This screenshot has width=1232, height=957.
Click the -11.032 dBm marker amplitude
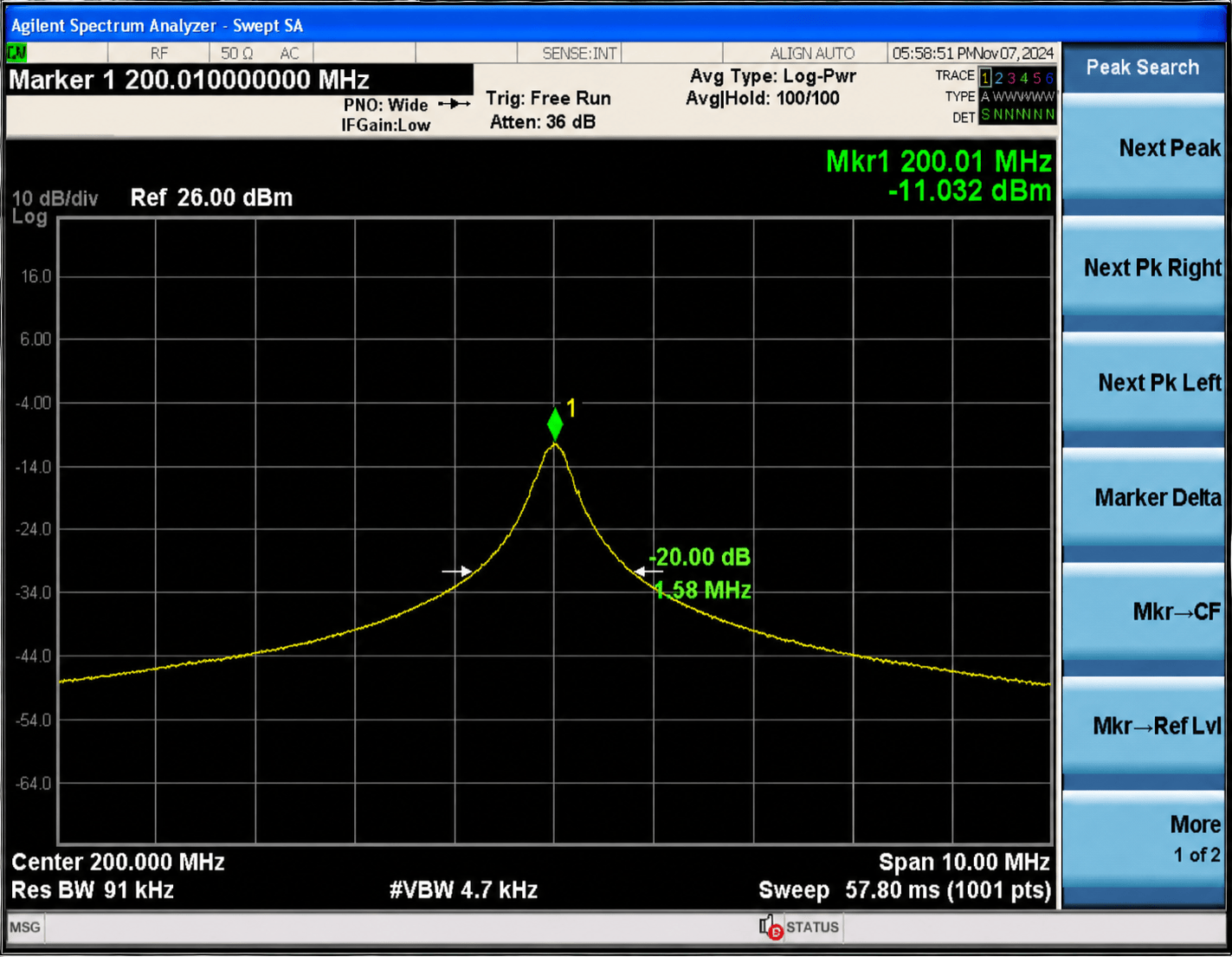970,191
